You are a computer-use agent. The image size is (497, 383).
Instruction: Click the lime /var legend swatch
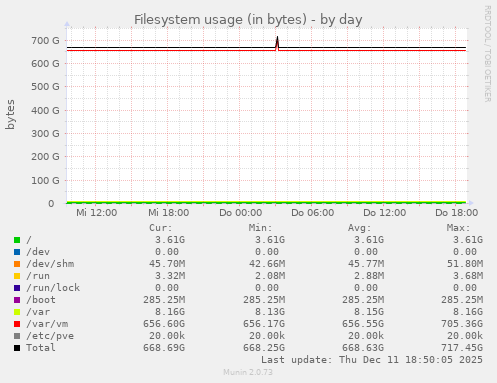point(17,312)
